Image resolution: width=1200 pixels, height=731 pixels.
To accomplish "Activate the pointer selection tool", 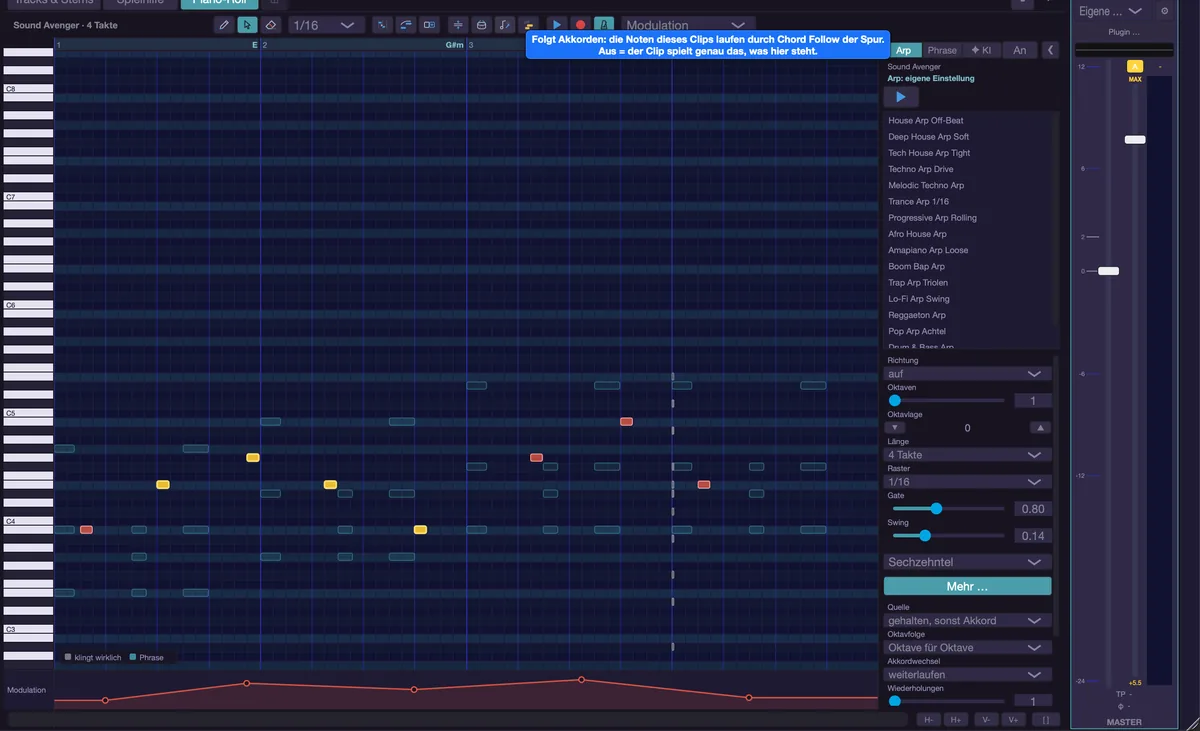I will click(246, 25).
